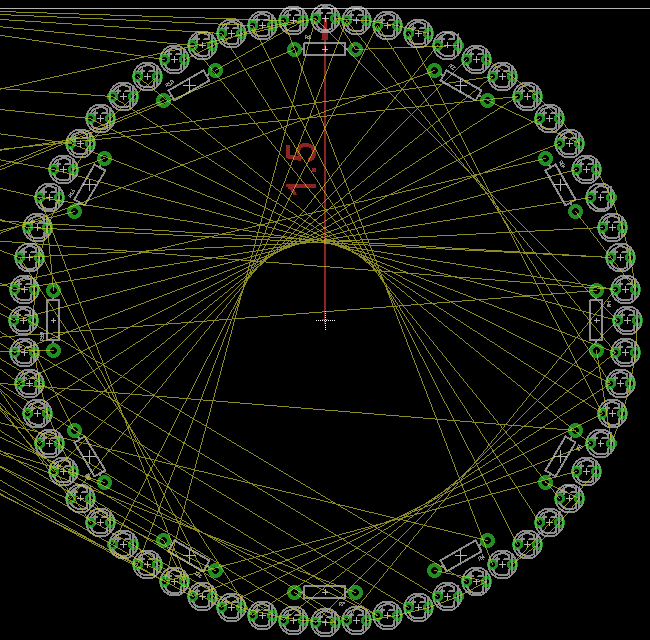Viewport: 650px width, 640px height.
Task: Pick the diagonal resistor at seven o'clock position
Action: [x=189, y=555]
